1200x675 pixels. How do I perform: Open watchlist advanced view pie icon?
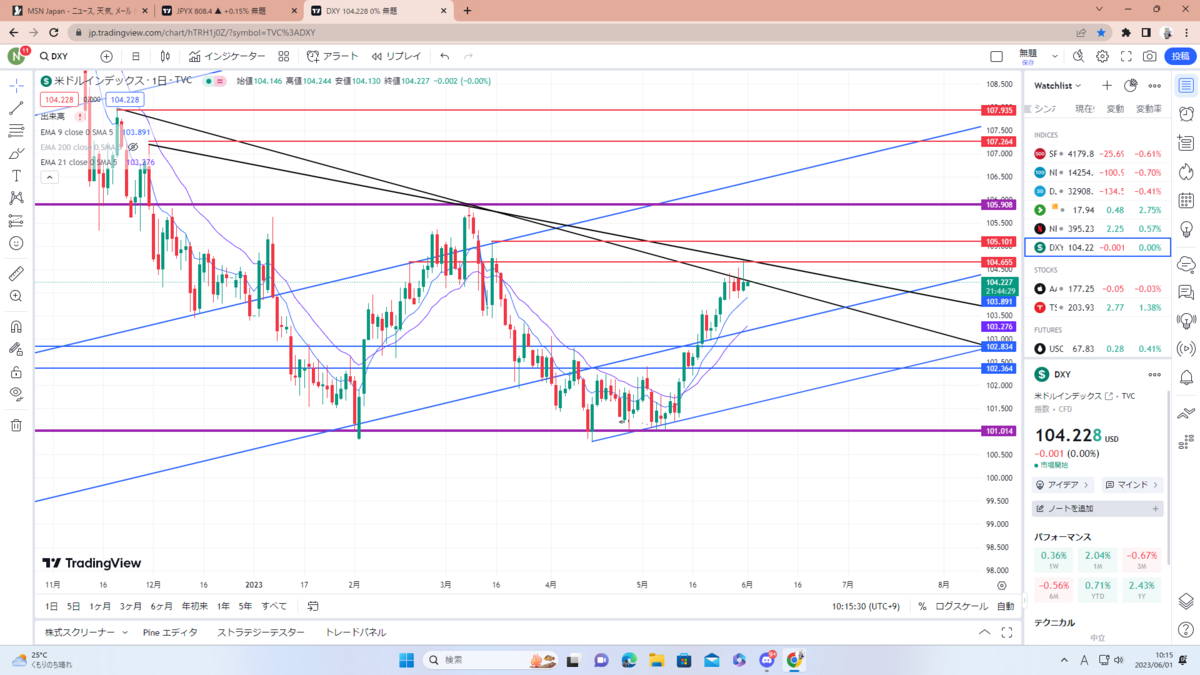pyautogui.click(x=1131, y=86)
